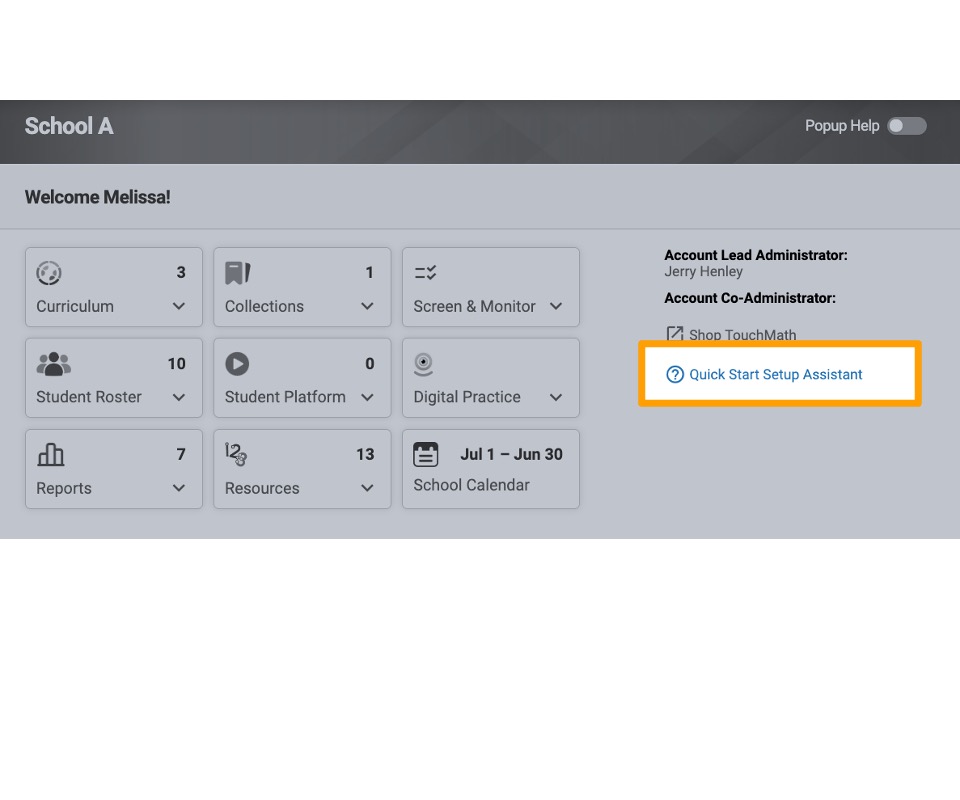Click the Student Roster count 10

pos(176,364)
